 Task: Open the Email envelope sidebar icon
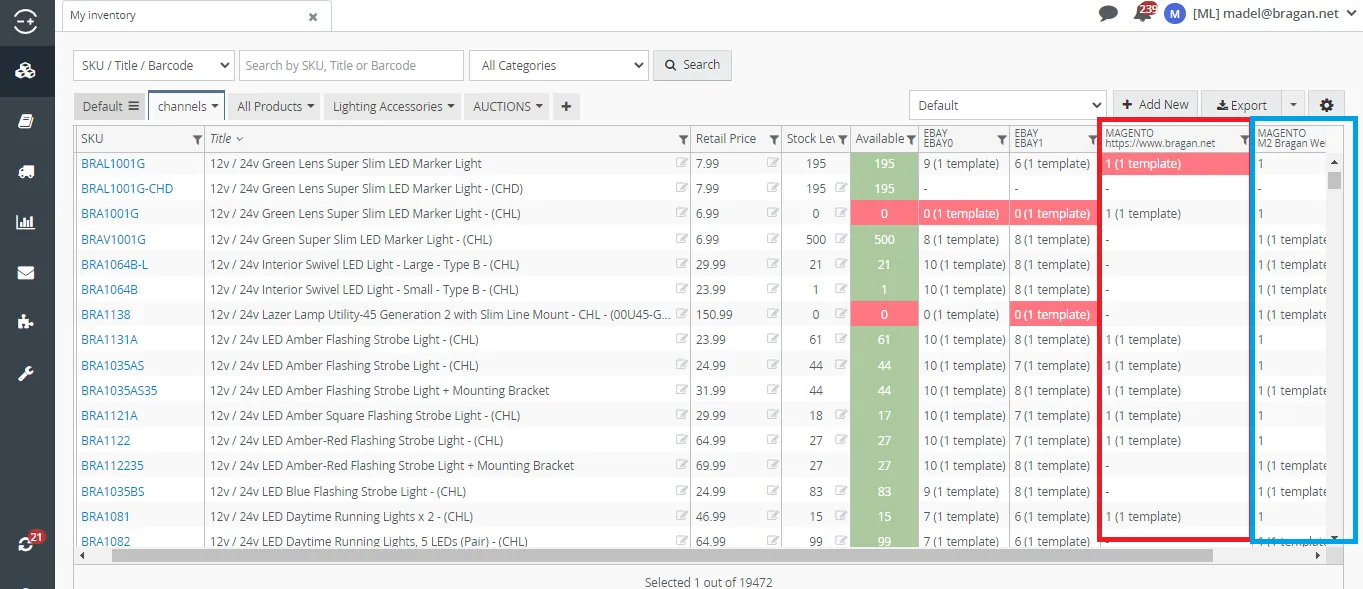coord(26,272)
